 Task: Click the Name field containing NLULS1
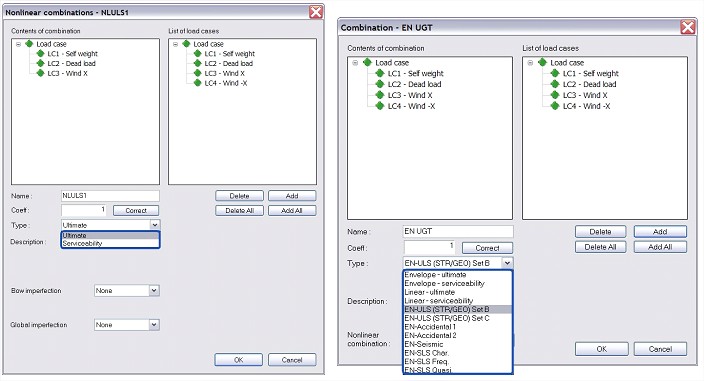pos(110,196)
